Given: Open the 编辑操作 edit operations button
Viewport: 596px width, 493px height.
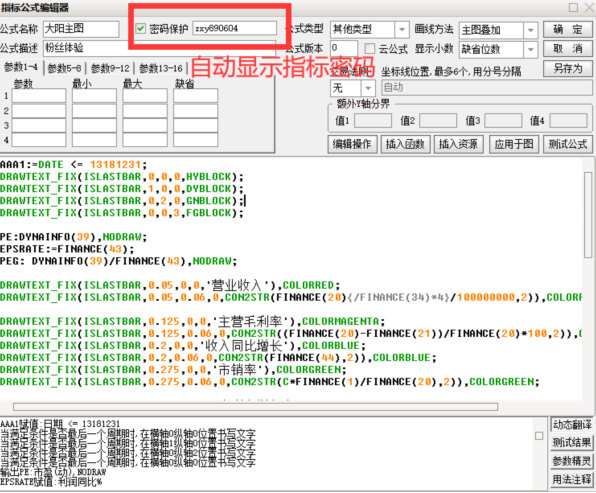Looking at the screenshot, I should point(352,144).
